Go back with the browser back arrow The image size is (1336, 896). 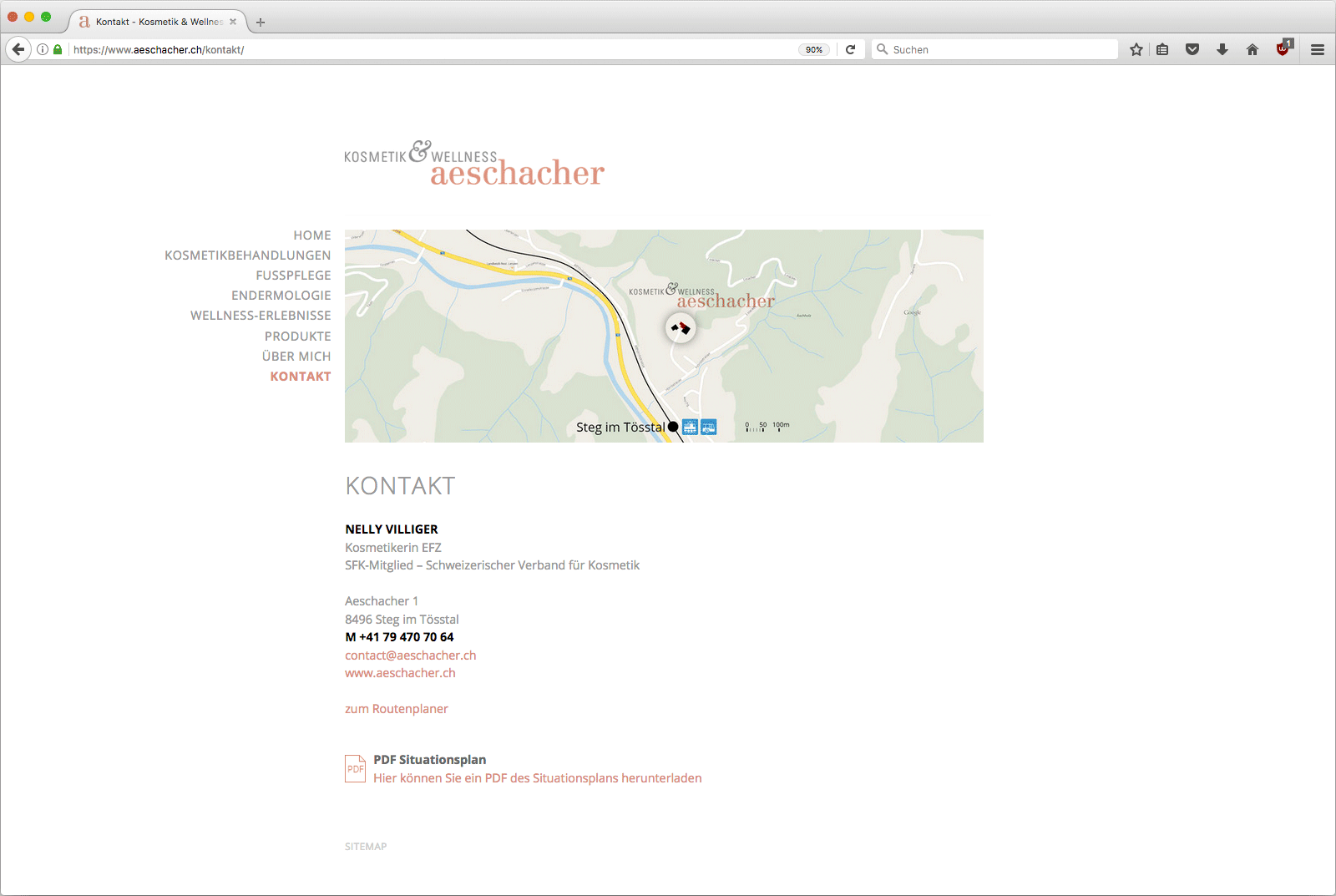[x=18, y=49]
